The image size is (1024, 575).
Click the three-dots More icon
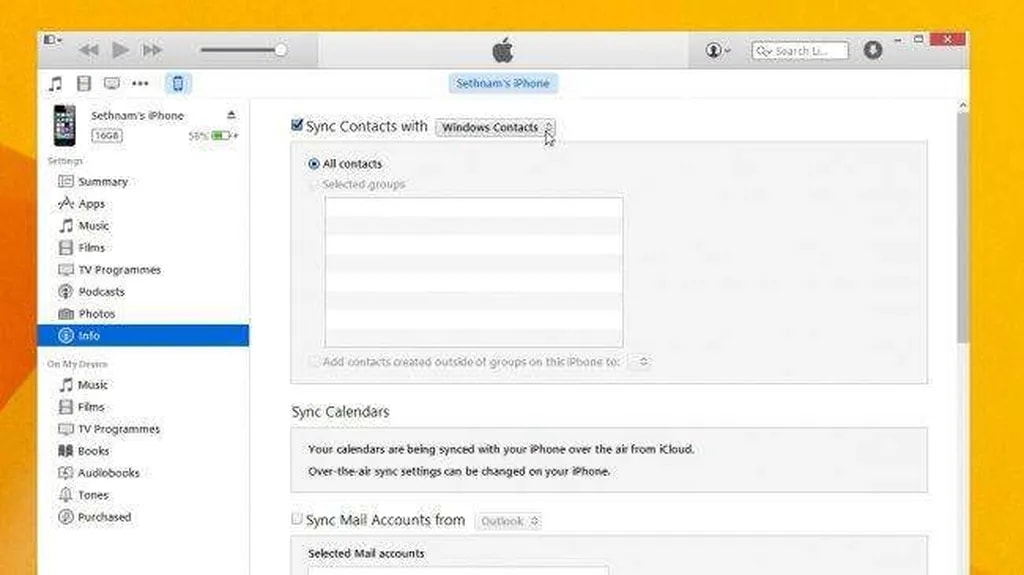coord(140,84)
